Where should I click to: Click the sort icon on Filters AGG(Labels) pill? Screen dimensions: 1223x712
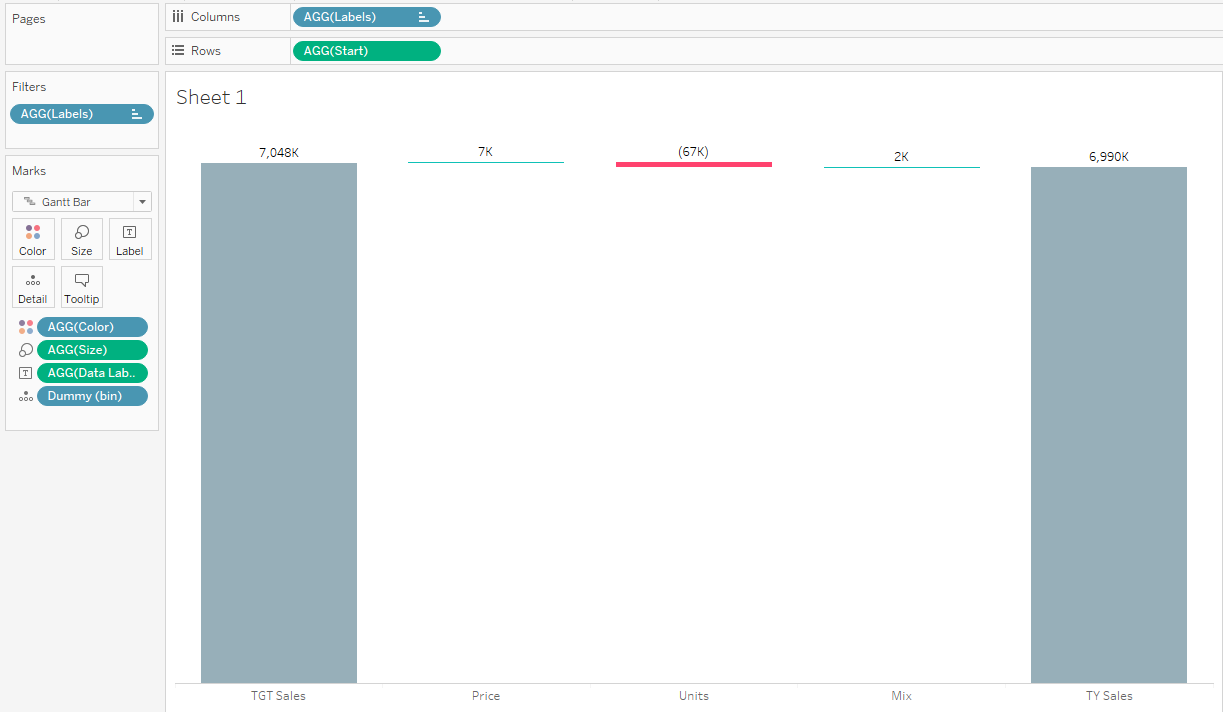point(136,114)
